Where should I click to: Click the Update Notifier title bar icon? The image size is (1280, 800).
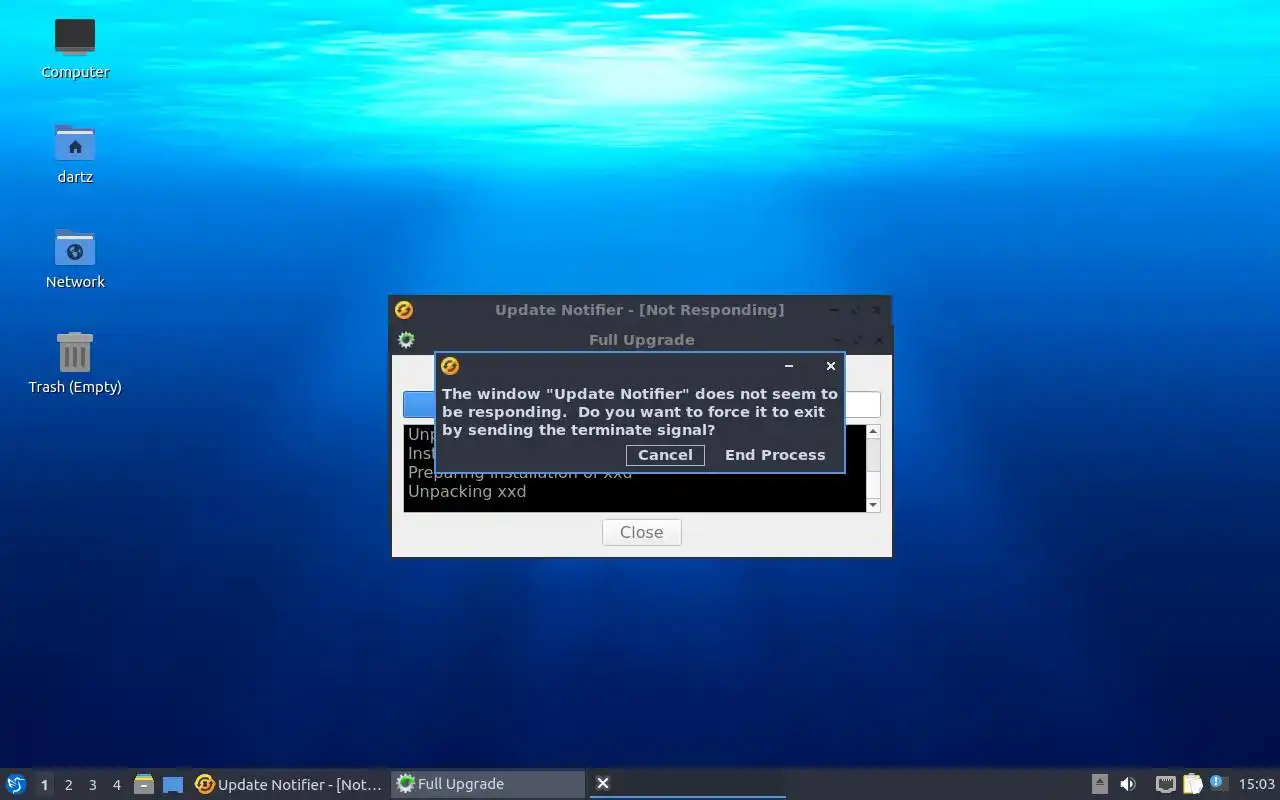tap(404, 310)
